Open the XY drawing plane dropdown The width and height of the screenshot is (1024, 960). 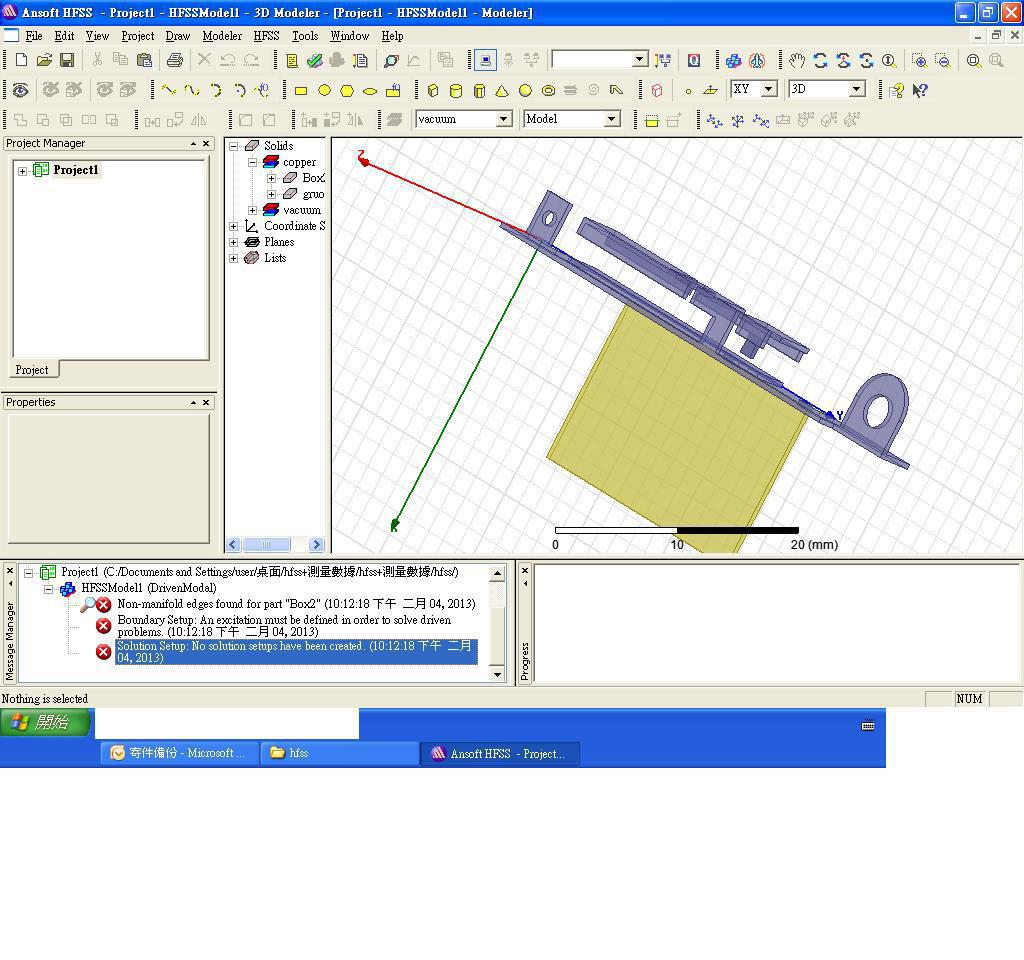[768, 89]
